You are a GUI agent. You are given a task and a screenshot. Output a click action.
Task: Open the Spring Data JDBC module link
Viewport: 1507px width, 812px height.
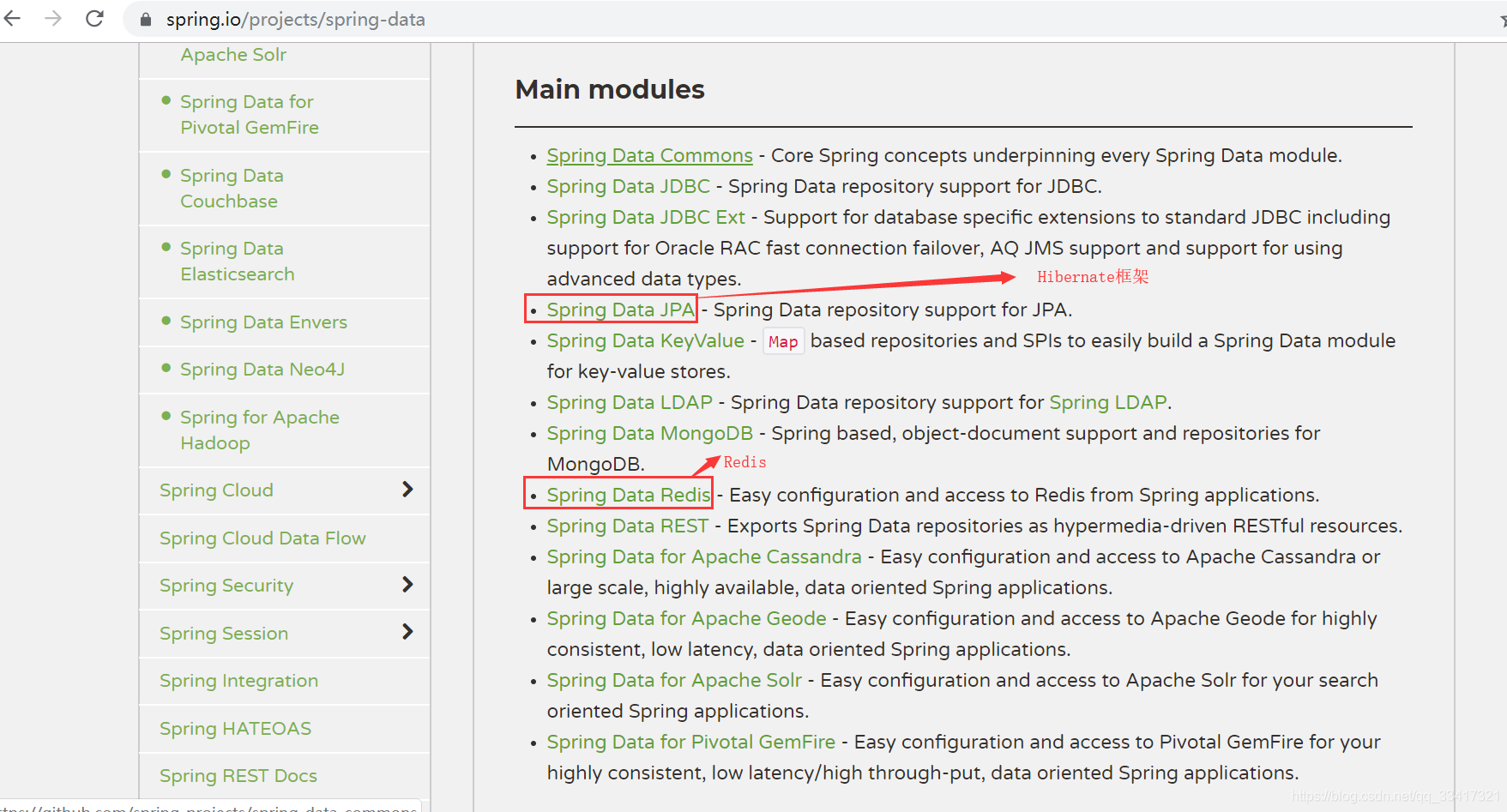tap(628, 187)
